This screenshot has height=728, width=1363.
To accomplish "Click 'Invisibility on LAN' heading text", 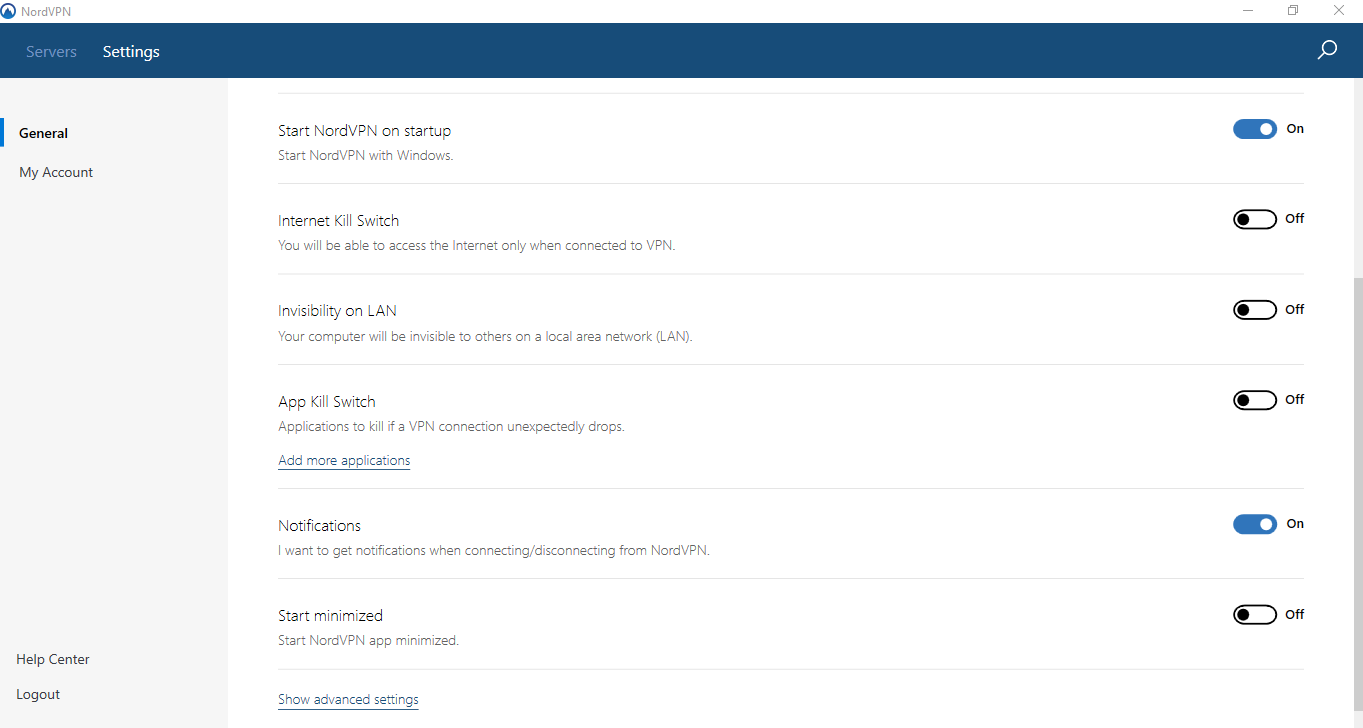I will [337, 311].
